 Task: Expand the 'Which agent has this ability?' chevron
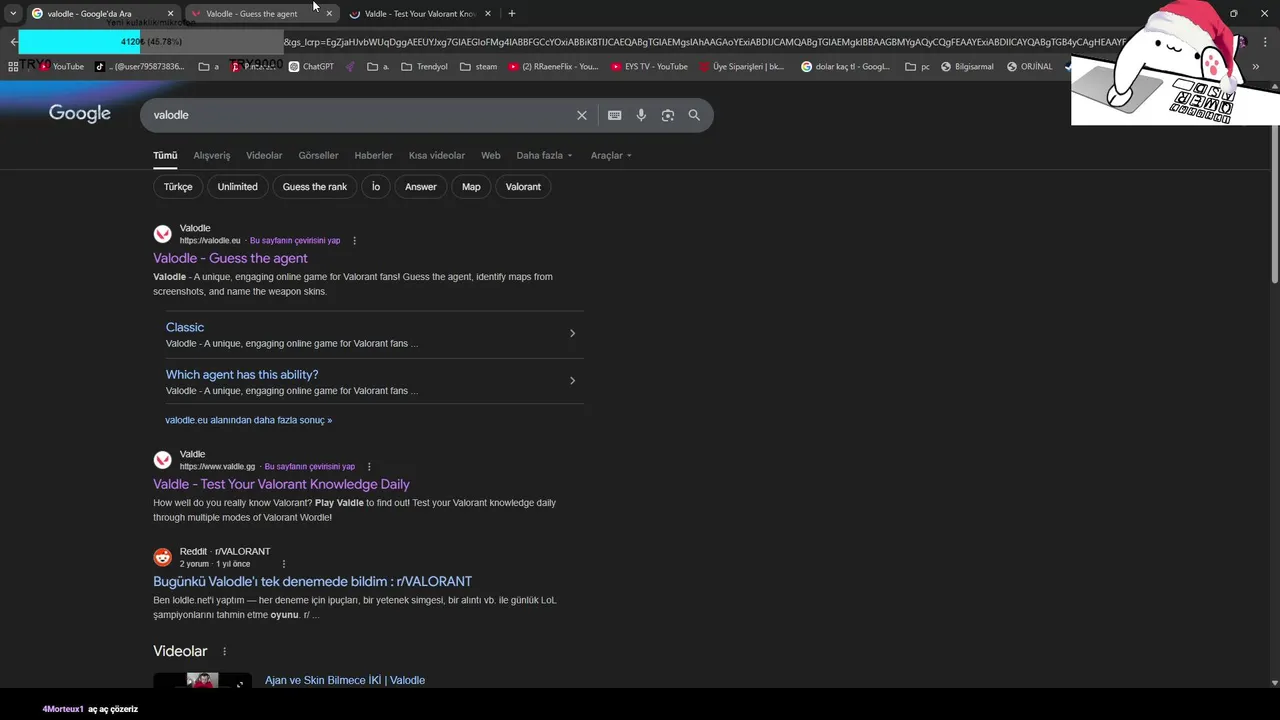(x=572, y=381)
